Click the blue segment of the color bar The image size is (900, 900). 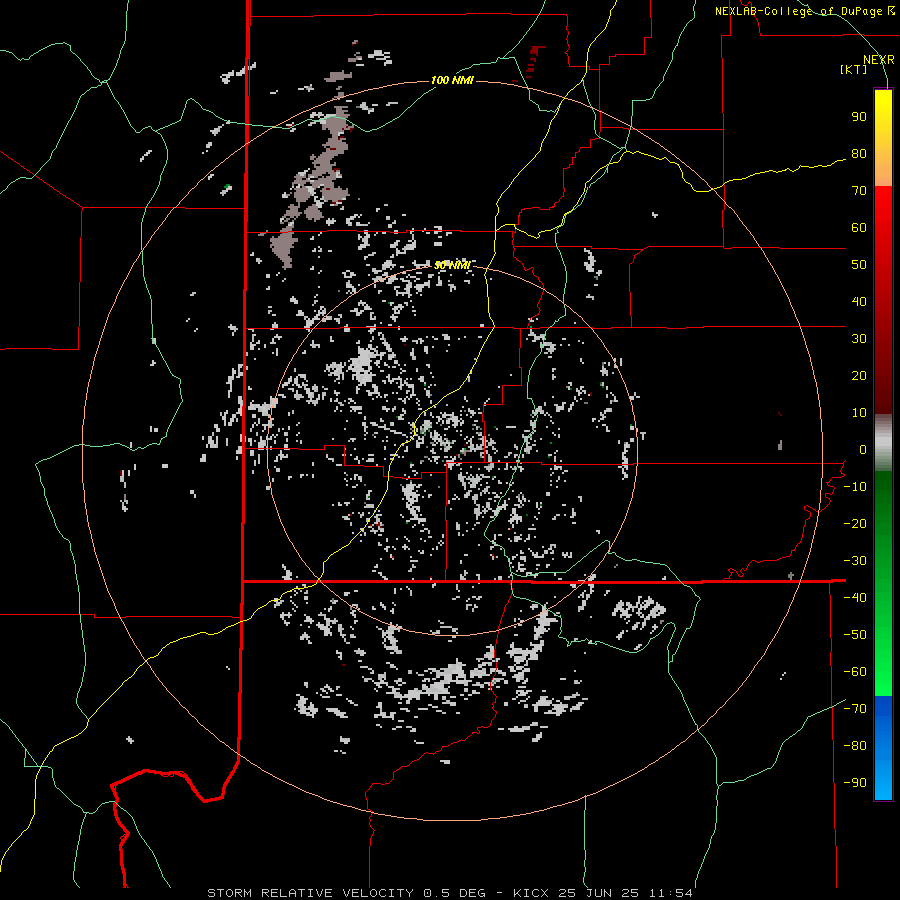click(883, 748)
